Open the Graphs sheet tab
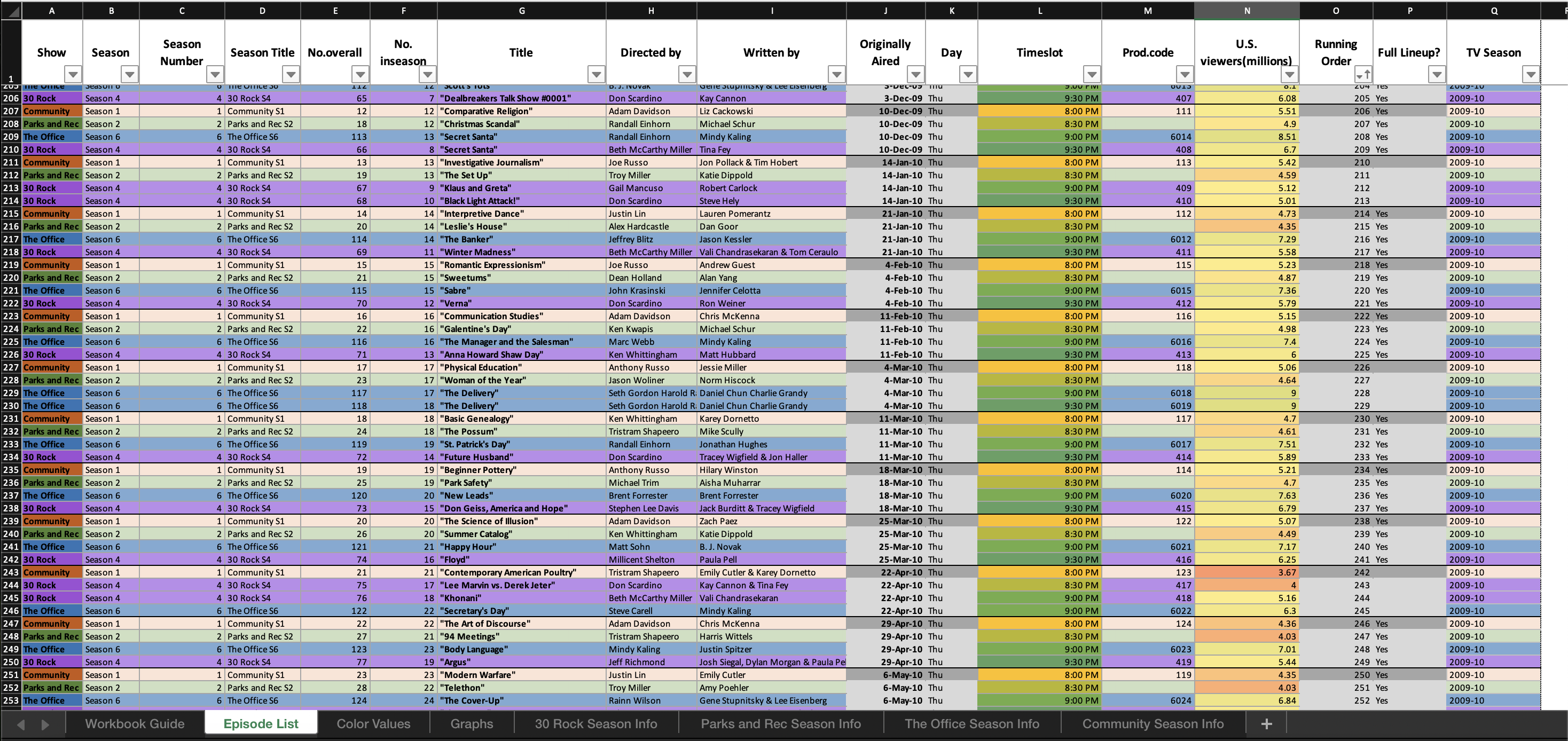This screenshot has width=1568, height=741. click(472, 723)
